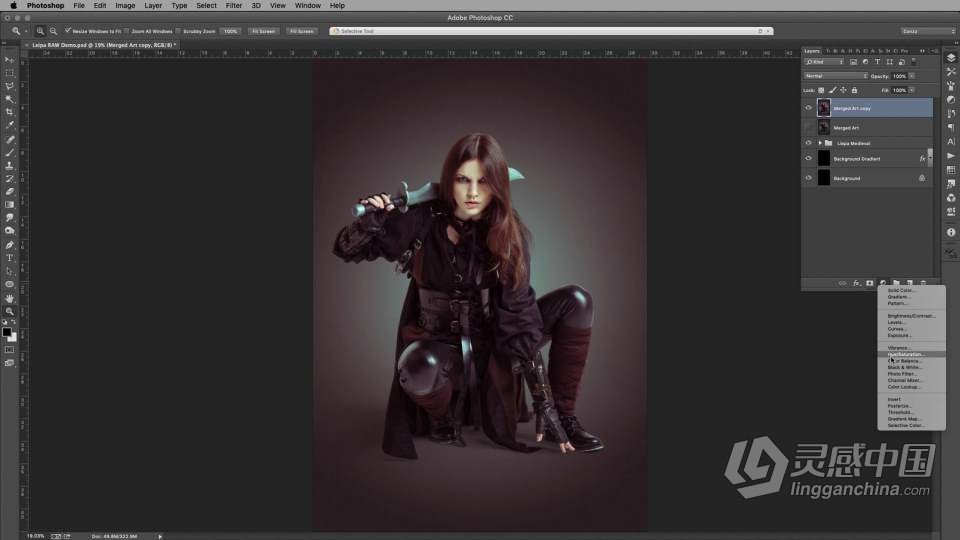Select the Merged Art layer thumbnail
The height and width of the screenshot is (540, 960).
click(x=824, y=127)
